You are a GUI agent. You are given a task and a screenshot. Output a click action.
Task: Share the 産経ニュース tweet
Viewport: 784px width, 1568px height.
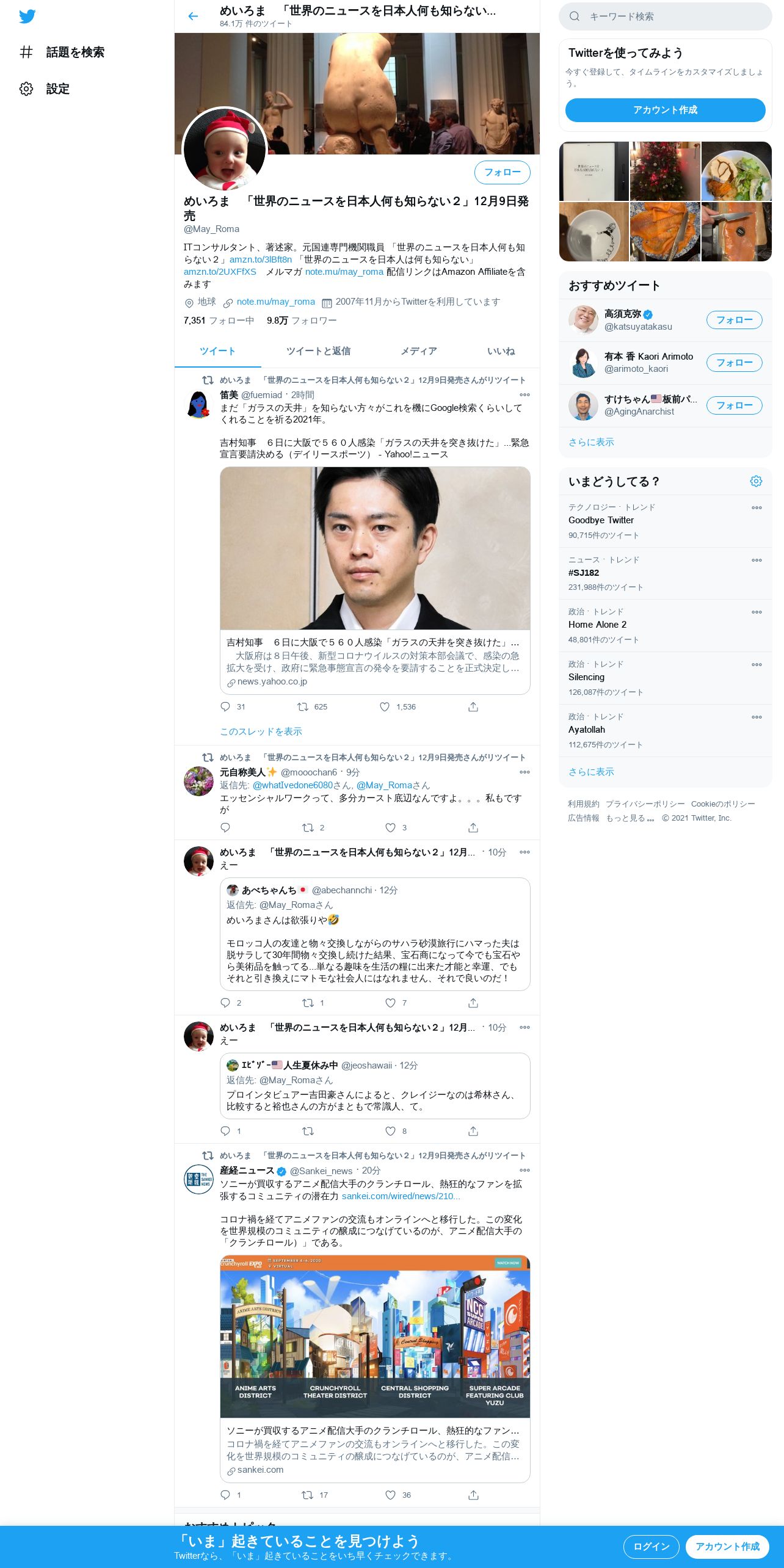tap(473, 1495)
